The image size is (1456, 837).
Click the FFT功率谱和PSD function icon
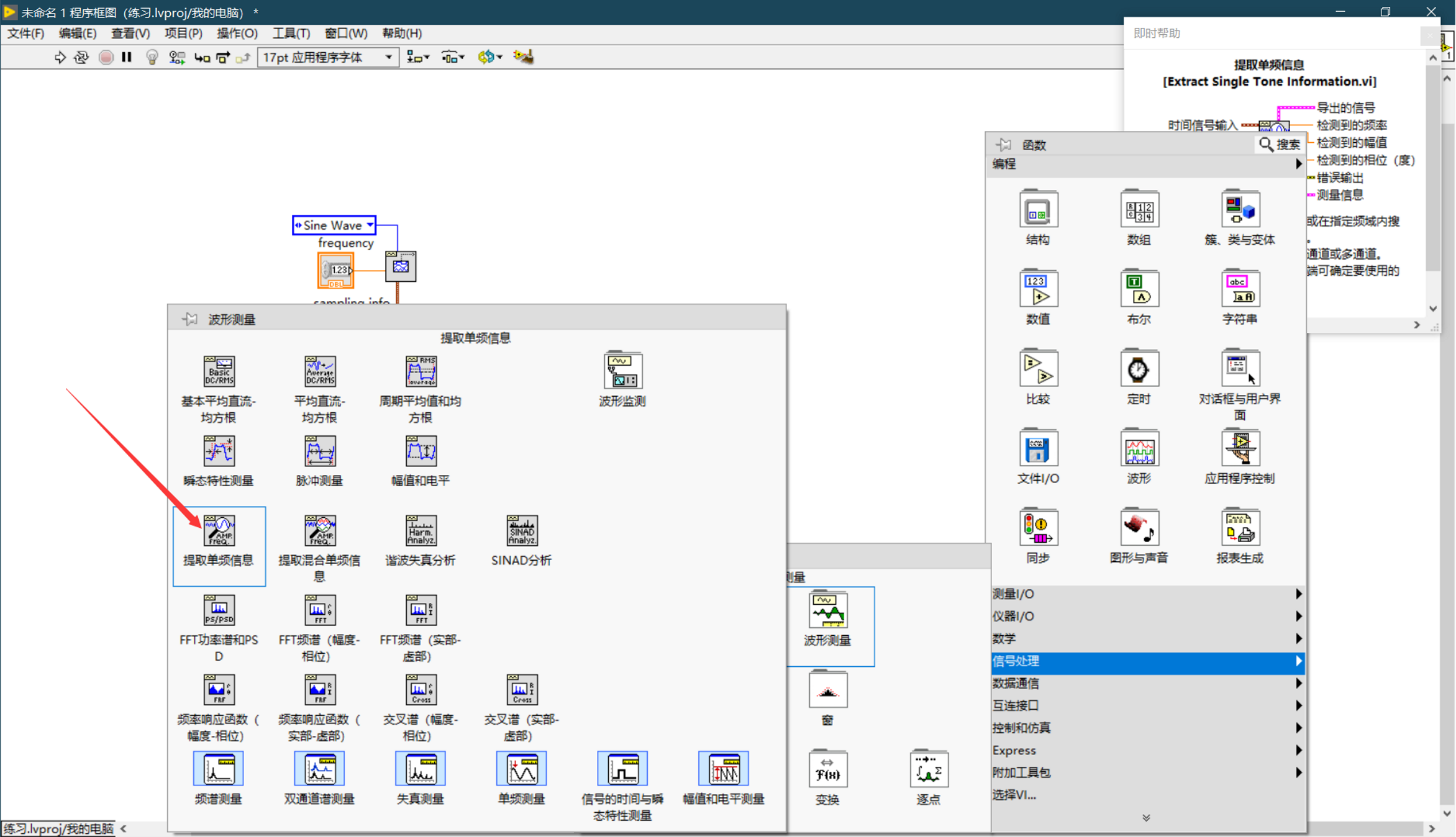219,610
